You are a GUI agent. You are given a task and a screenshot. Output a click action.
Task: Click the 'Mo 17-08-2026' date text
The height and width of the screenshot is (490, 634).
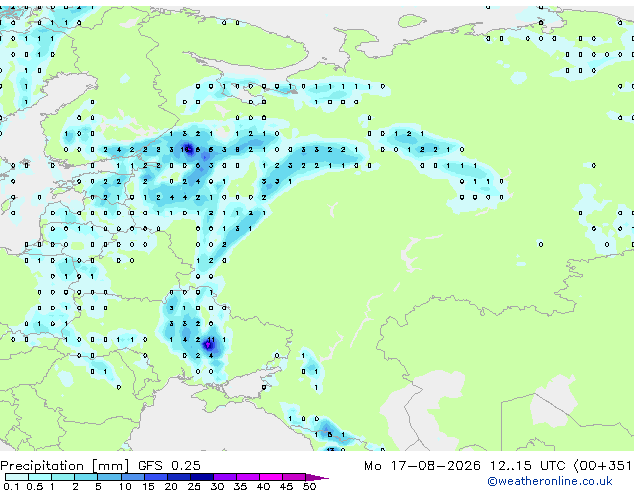pyautogui.click(x=422, y=466)
